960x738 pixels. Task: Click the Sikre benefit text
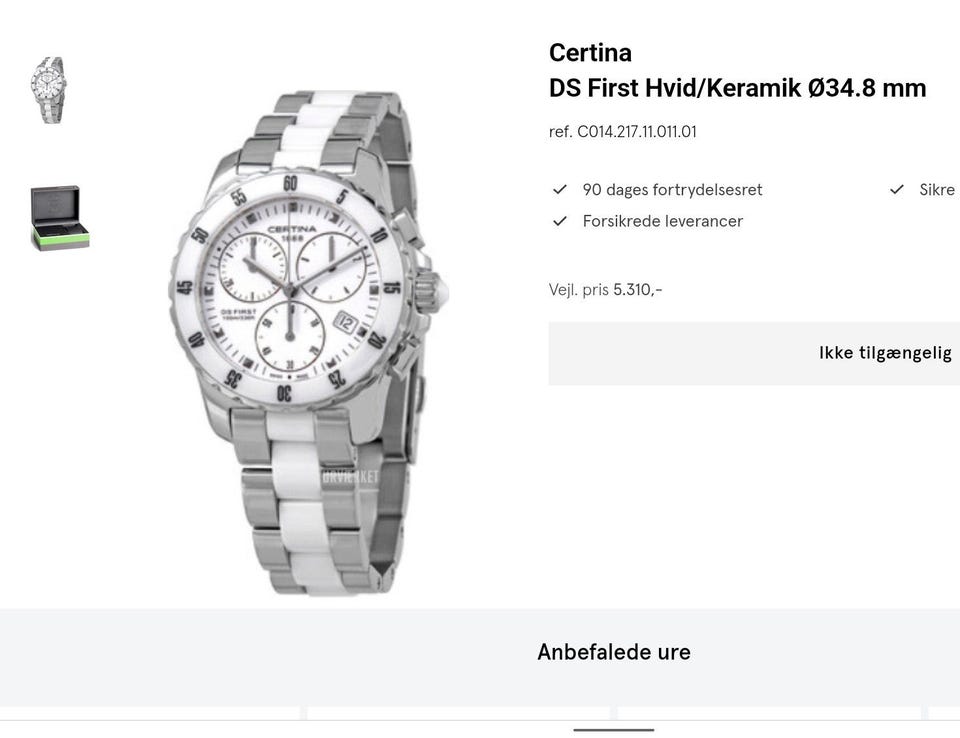click(939, 190)
